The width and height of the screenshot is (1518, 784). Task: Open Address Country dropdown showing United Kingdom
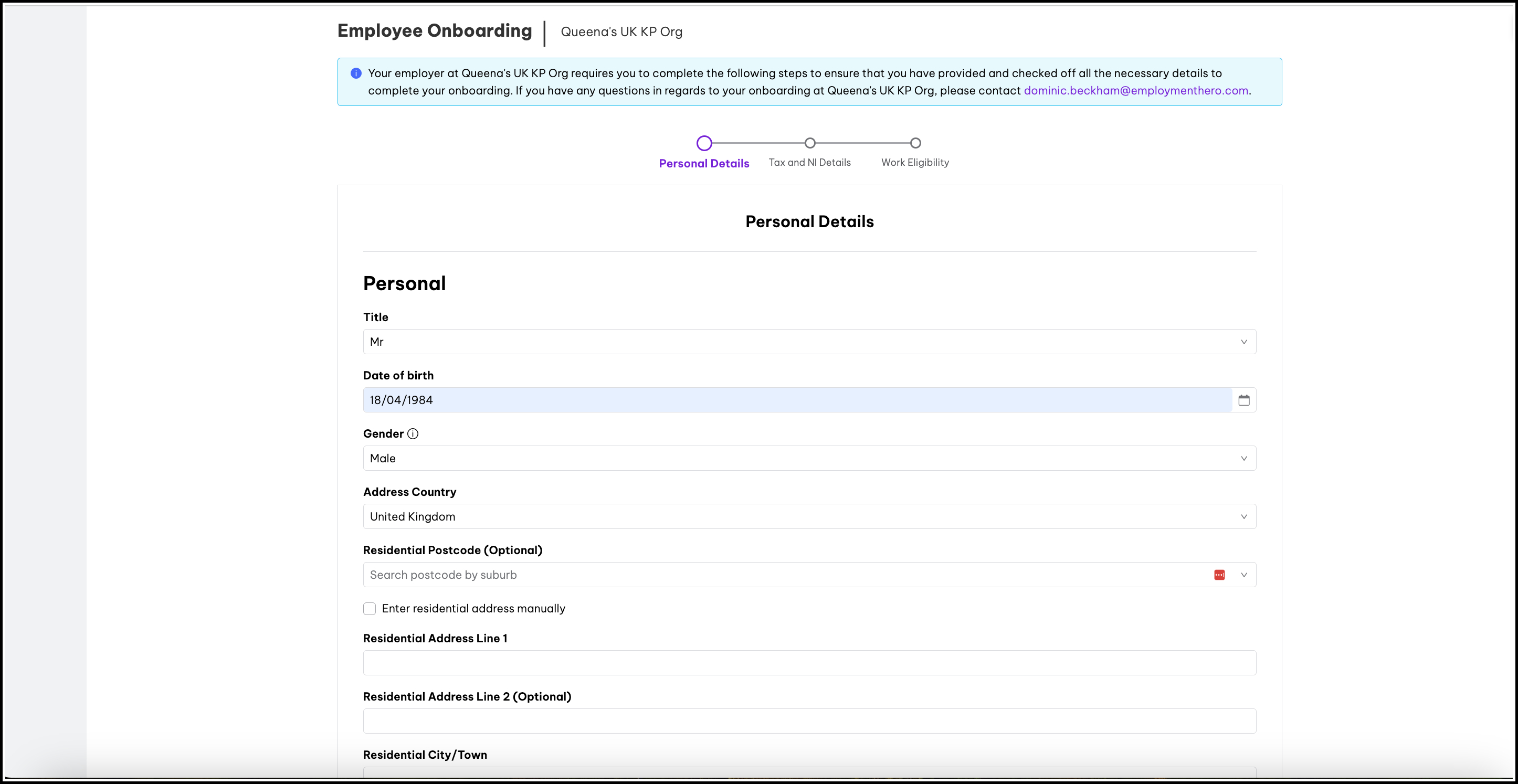(1243, 516)
